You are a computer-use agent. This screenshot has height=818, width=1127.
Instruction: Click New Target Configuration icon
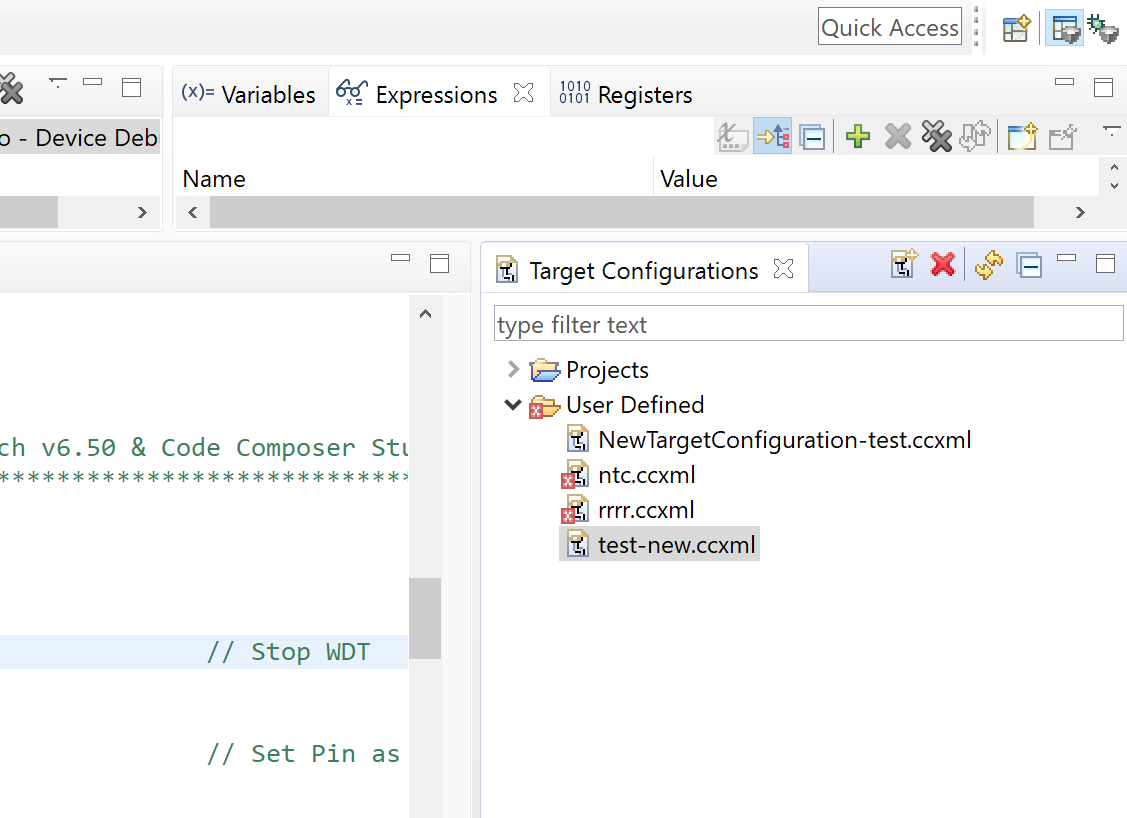[x=904, y=265]
